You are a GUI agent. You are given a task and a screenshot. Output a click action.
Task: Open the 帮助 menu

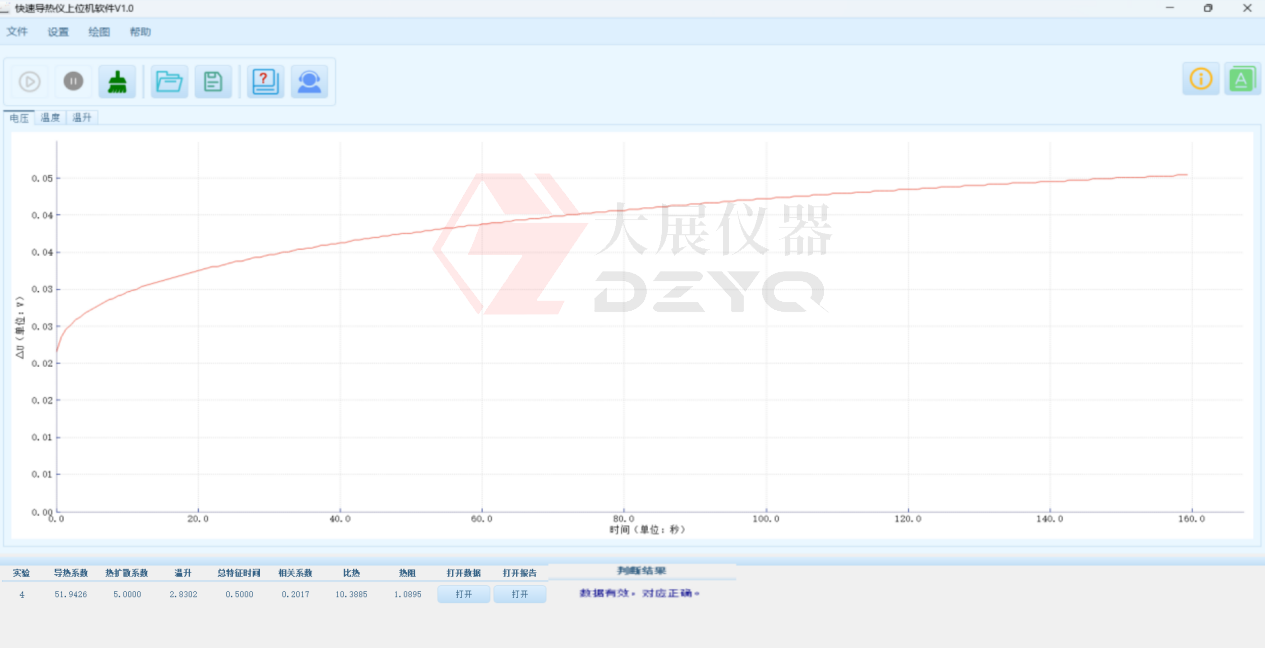140,32
